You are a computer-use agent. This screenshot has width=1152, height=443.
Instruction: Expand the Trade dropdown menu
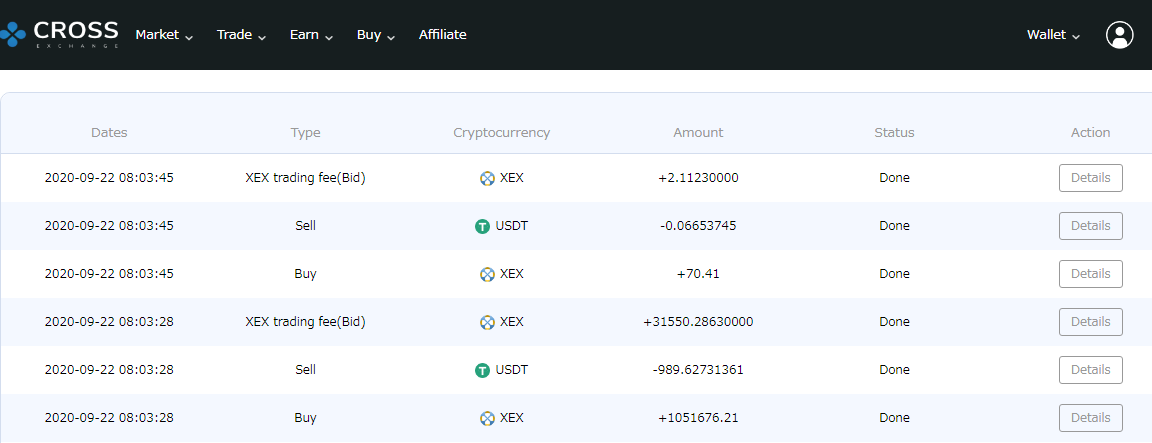click(242, 35)
